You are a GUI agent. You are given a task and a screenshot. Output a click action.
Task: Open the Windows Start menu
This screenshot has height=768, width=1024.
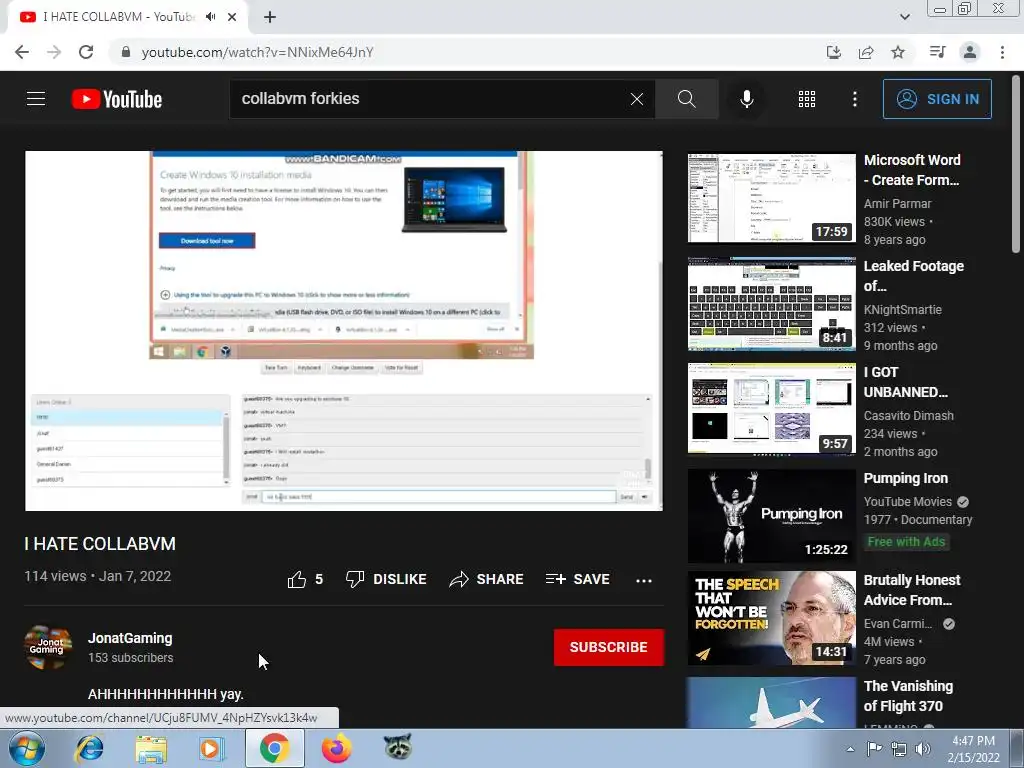pos(26,748)
